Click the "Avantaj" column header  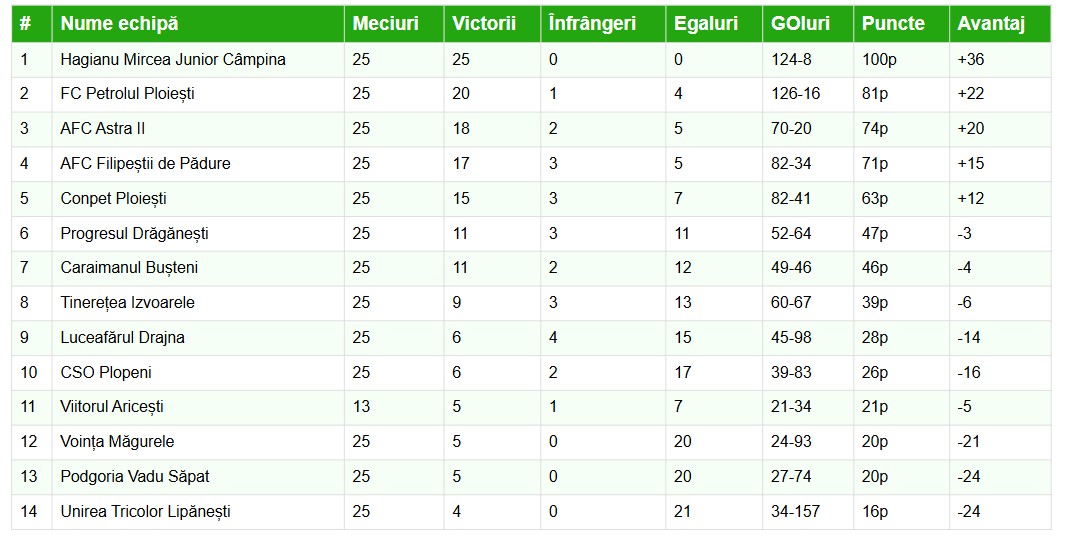pos(991,23)
